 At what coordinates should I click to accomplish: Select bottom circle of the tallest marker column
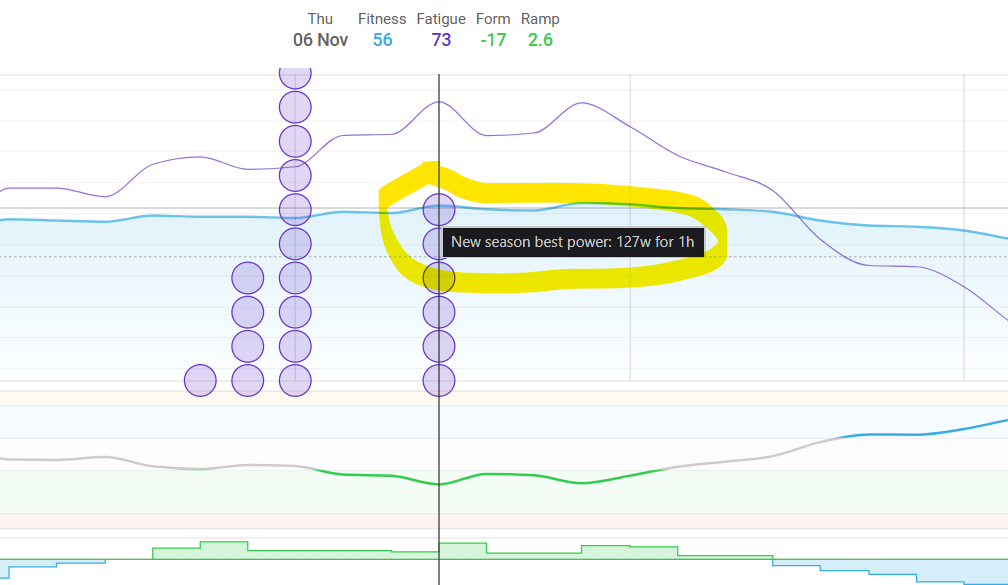295,381
